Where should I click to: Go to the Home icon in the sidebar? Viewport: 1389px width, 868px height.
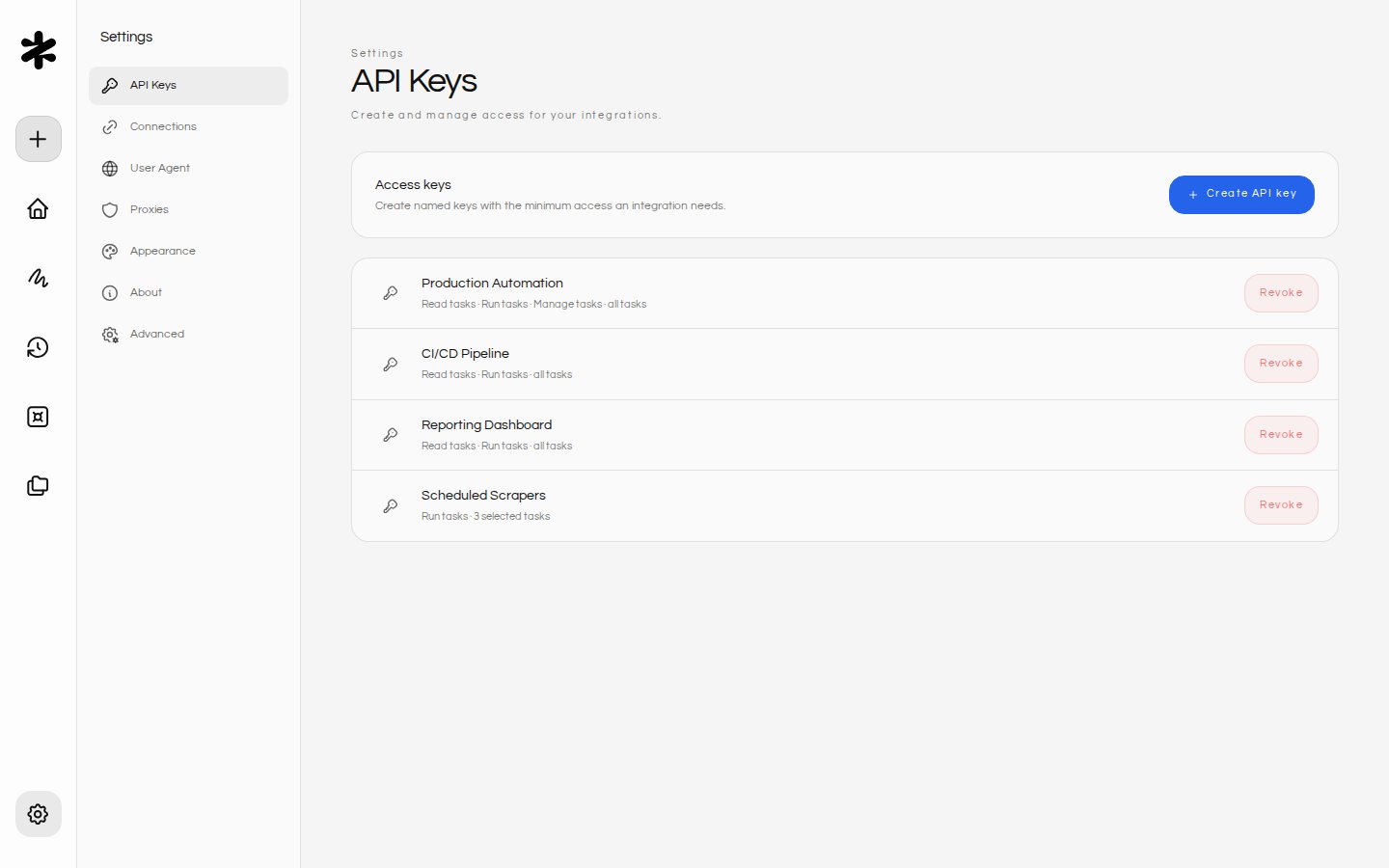[39, 208]
